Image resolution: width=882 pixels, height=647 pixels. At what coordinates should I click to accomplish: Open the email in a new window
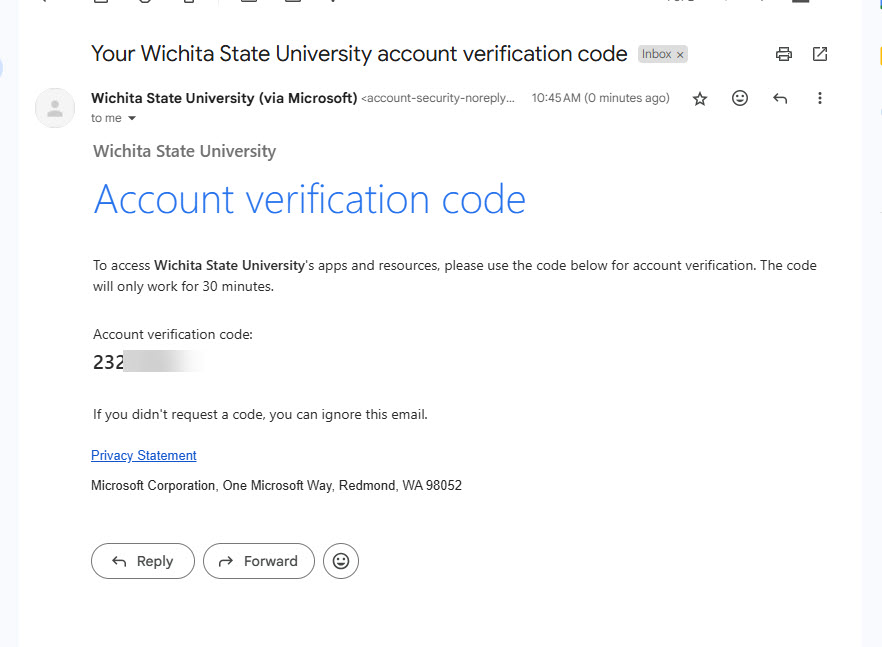(x=820, y=54)
